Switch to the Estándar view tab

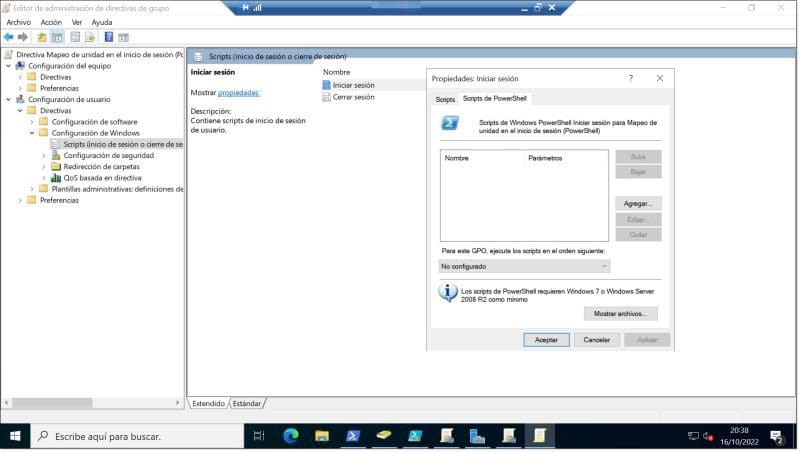coord(247,404)
